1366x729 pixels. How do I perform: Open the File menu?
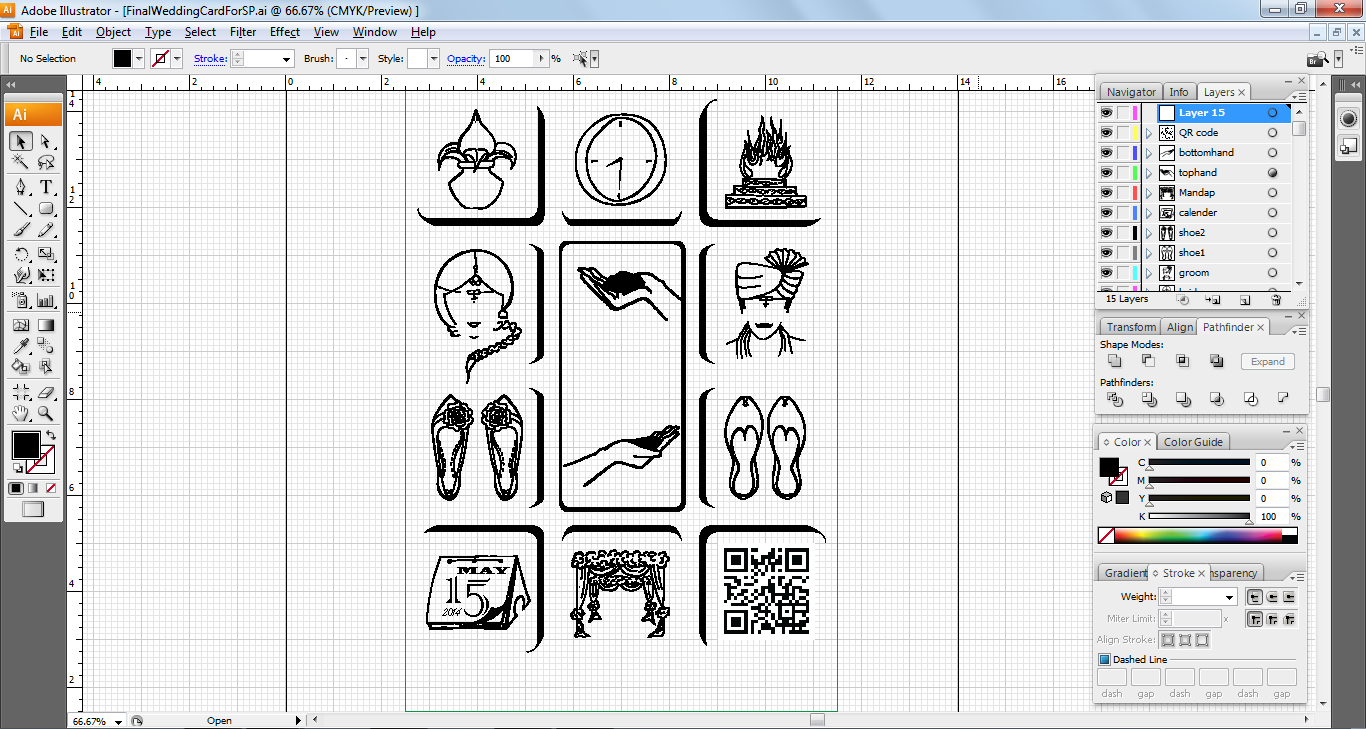[x=39, y=32]
